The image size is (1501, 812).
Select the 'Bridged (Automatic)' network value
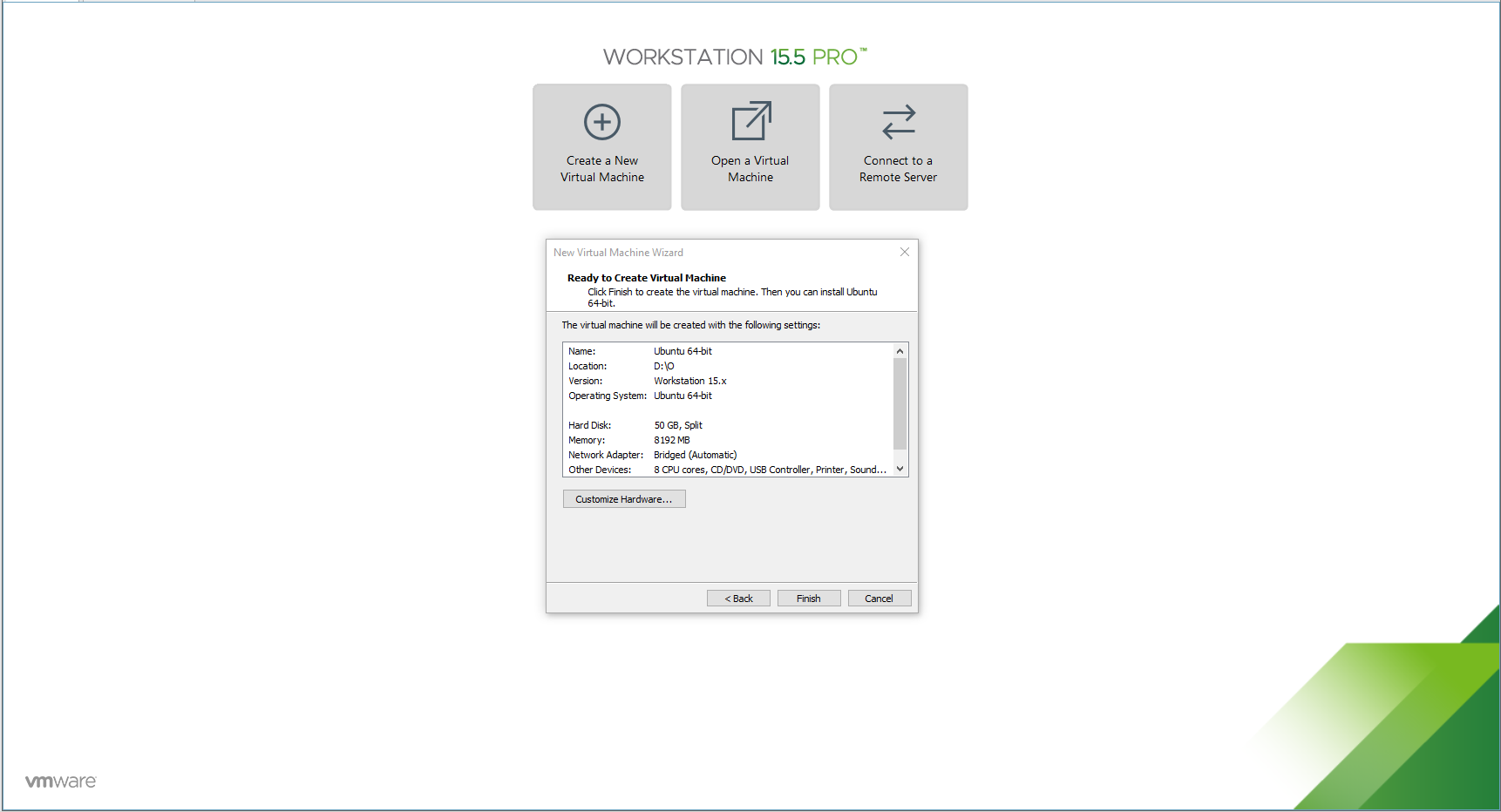(696, 455)
